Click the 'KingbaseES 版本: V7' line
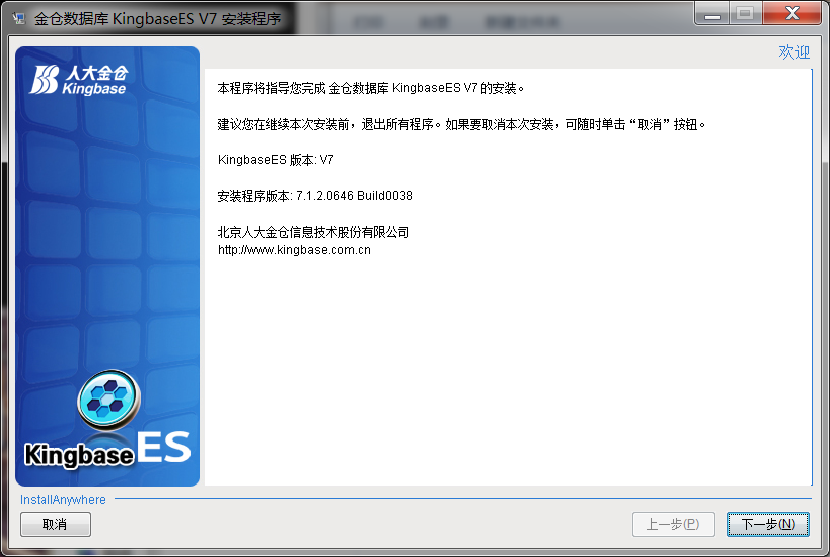Screen dimensions: 830x557 pos(275,160)
